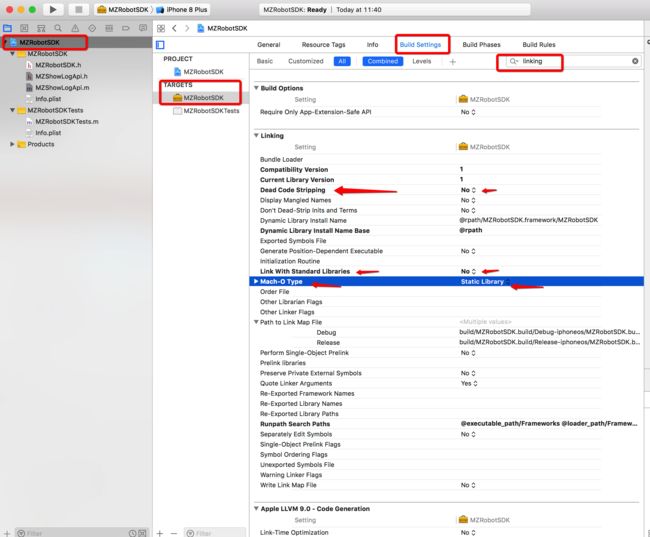
Task: Open the Report navigator
Action: (x=143, y=28)
